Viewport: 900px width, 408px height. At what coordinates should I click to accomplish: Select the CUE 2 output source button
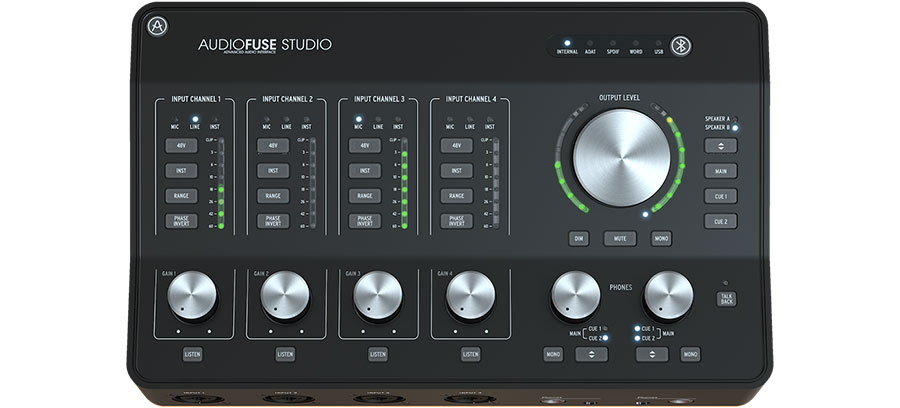721,221
